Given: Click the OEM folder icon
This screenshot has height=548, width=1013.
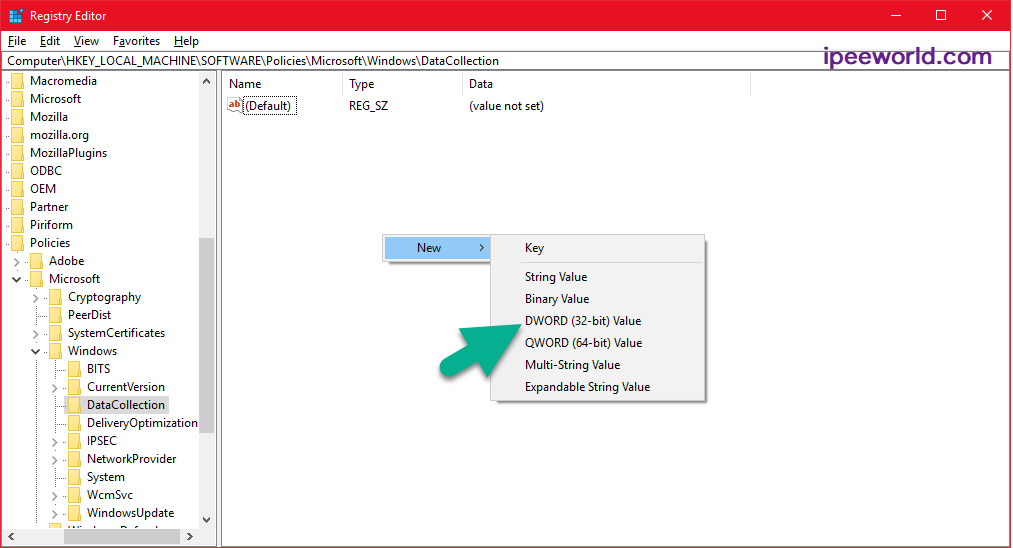Looking at the screenshot, I should (x=18, y=189).
